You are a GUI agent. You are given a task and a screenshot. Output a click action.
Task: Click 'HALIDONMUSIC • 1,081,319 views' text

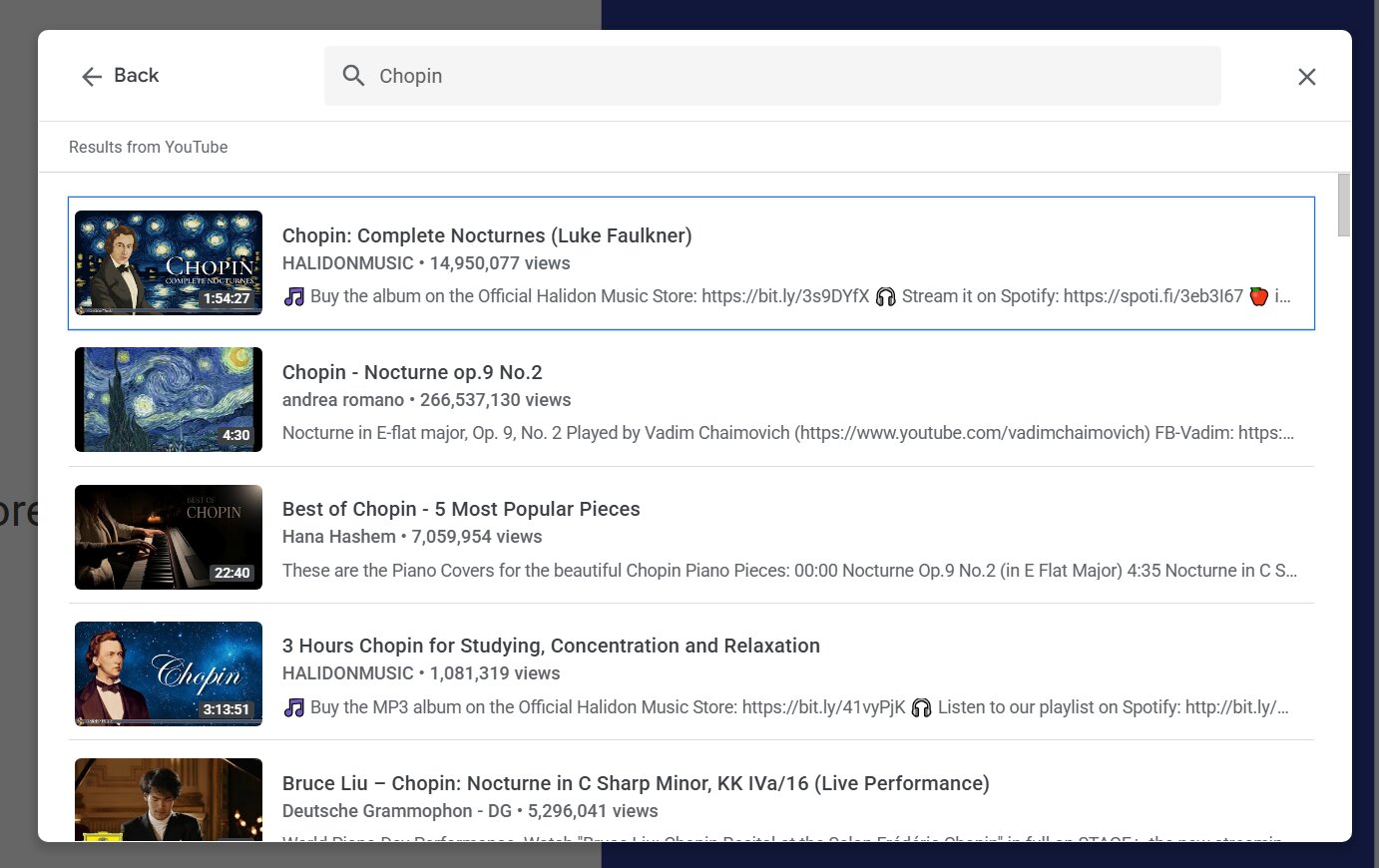pos(421,673)
